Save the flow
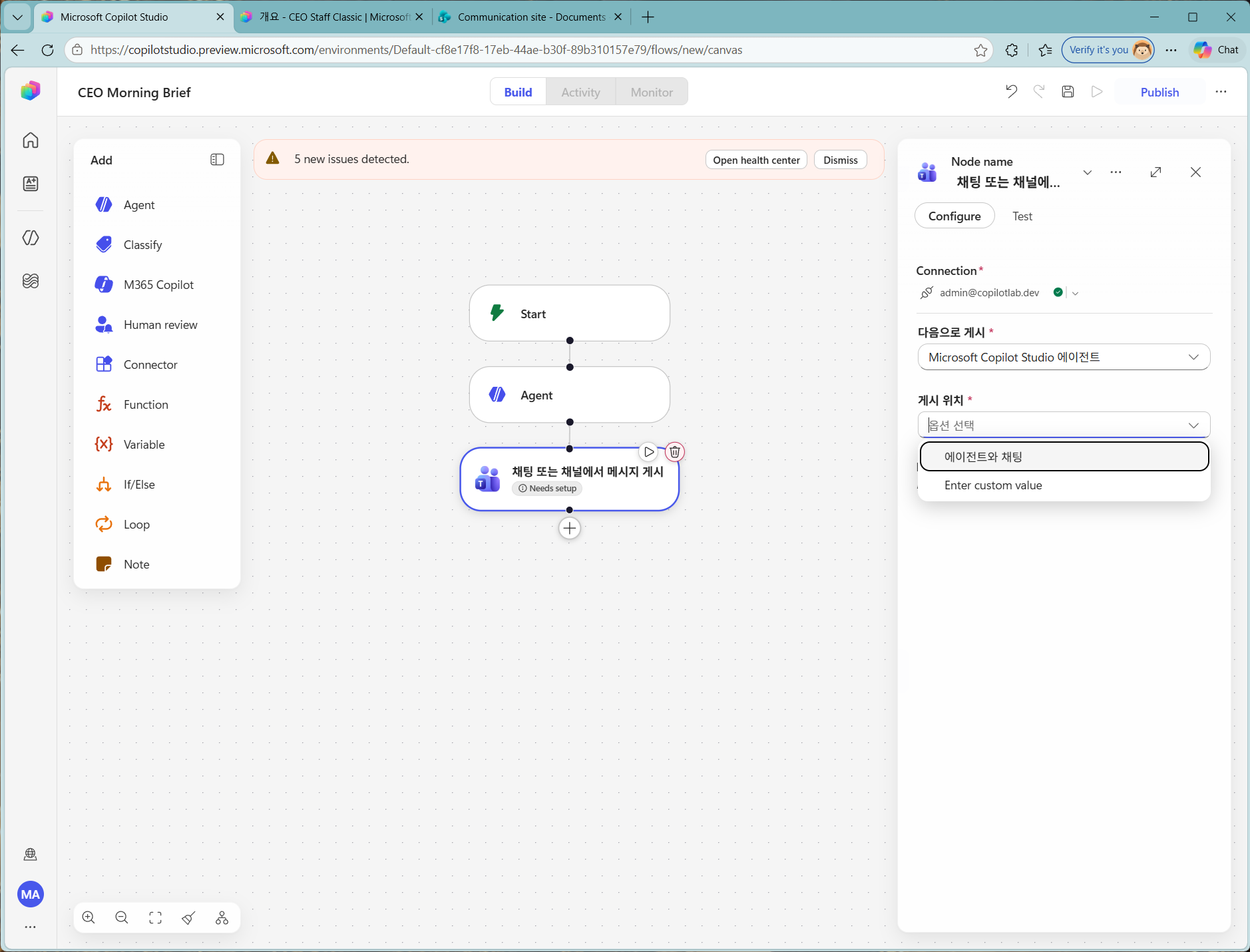Image resolution: width=1250 pixels, height=952 pixels. (1068, 92)
